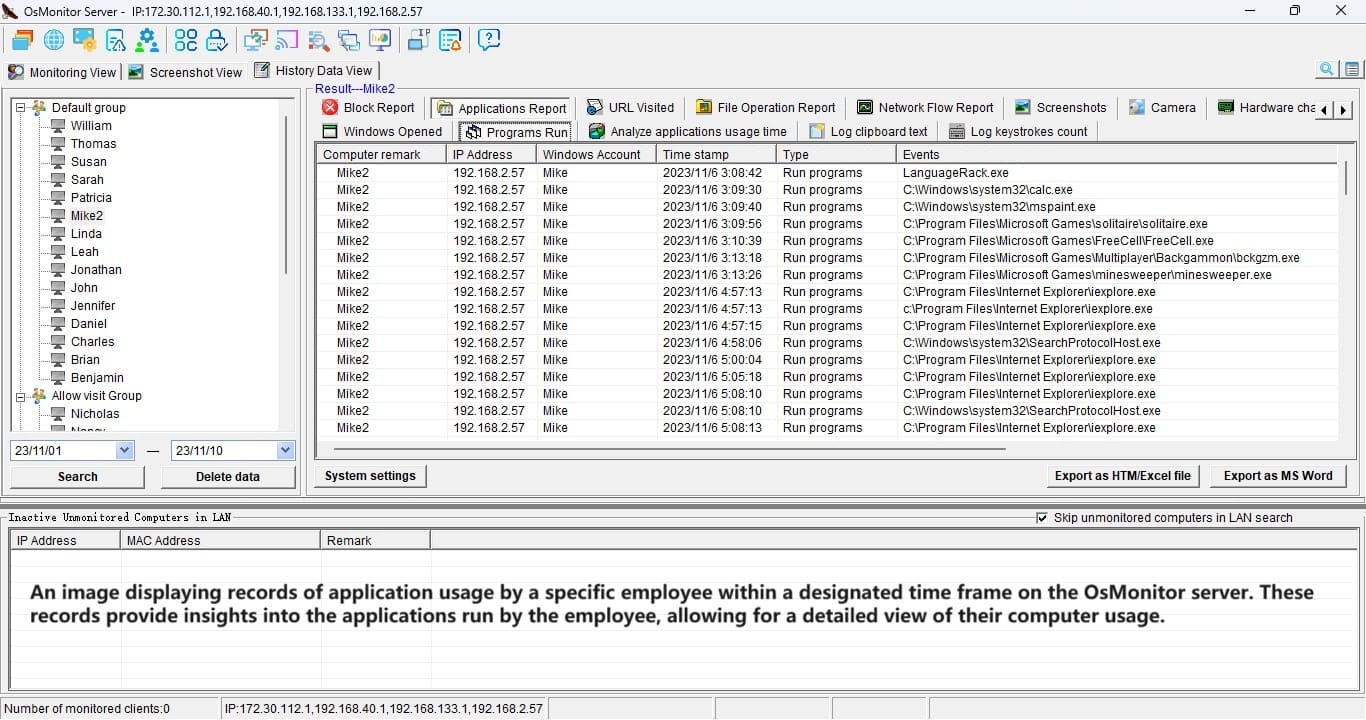Open the Screenshots report tab
The image size is (1366, 720).
tap(1061, 107)
